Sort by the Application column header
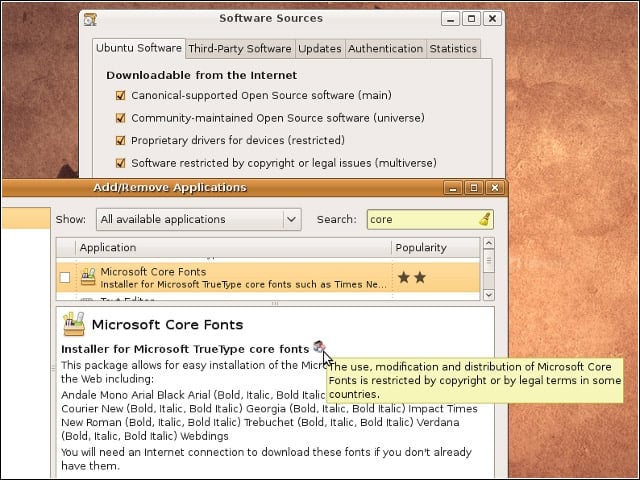This screenshot has height=480, width=640. click(x=233, y=247)
